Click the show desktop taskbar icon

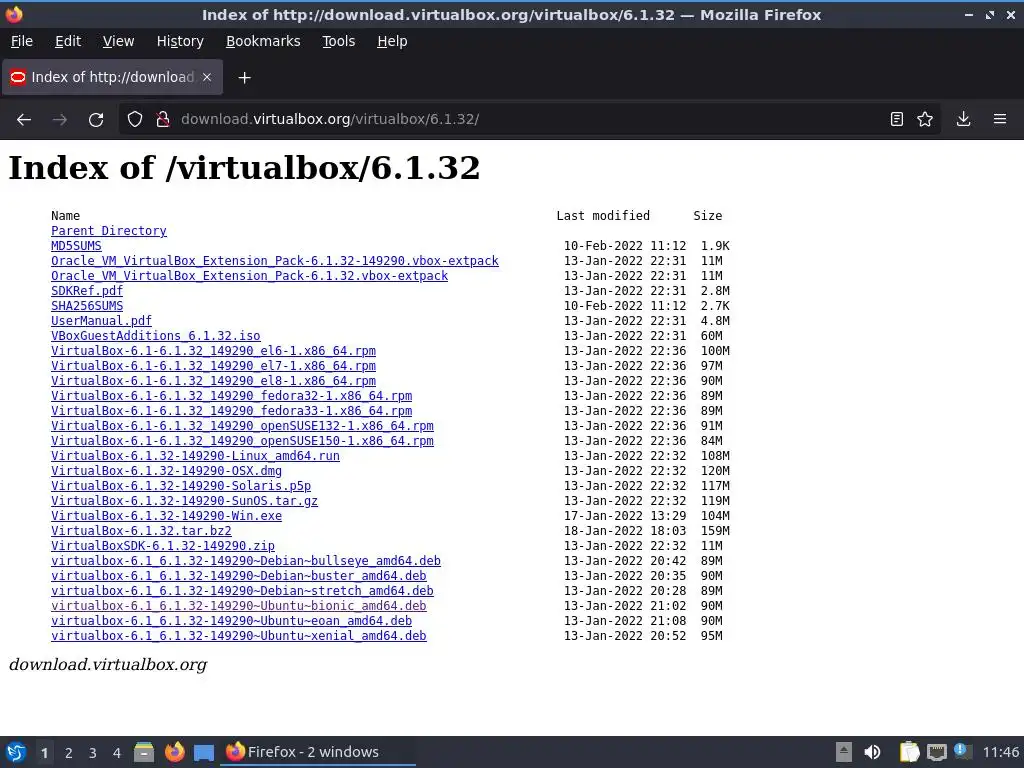204,752
